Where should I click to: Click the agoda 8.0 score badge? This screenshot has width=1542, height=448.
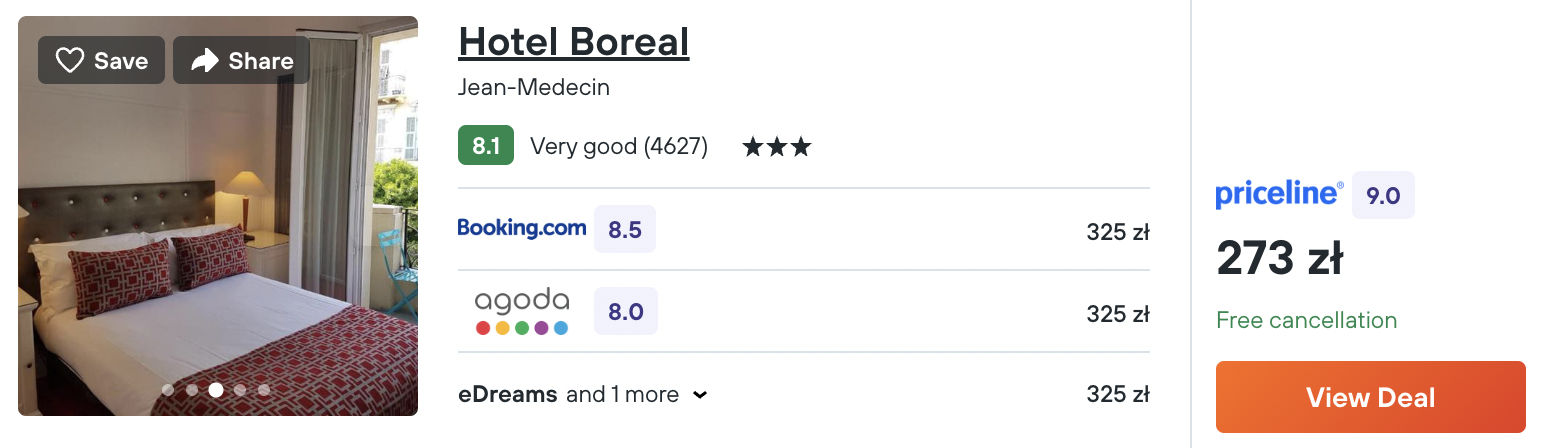pyautogui.click(x=626, y=312)
